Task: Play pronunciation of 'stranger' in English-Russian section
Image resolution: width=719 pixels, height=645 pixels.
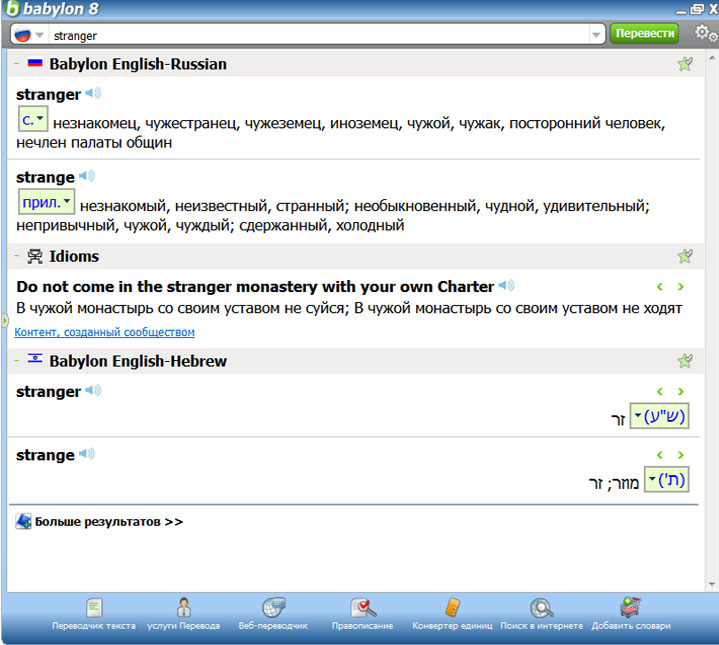Action: (93, 94)
